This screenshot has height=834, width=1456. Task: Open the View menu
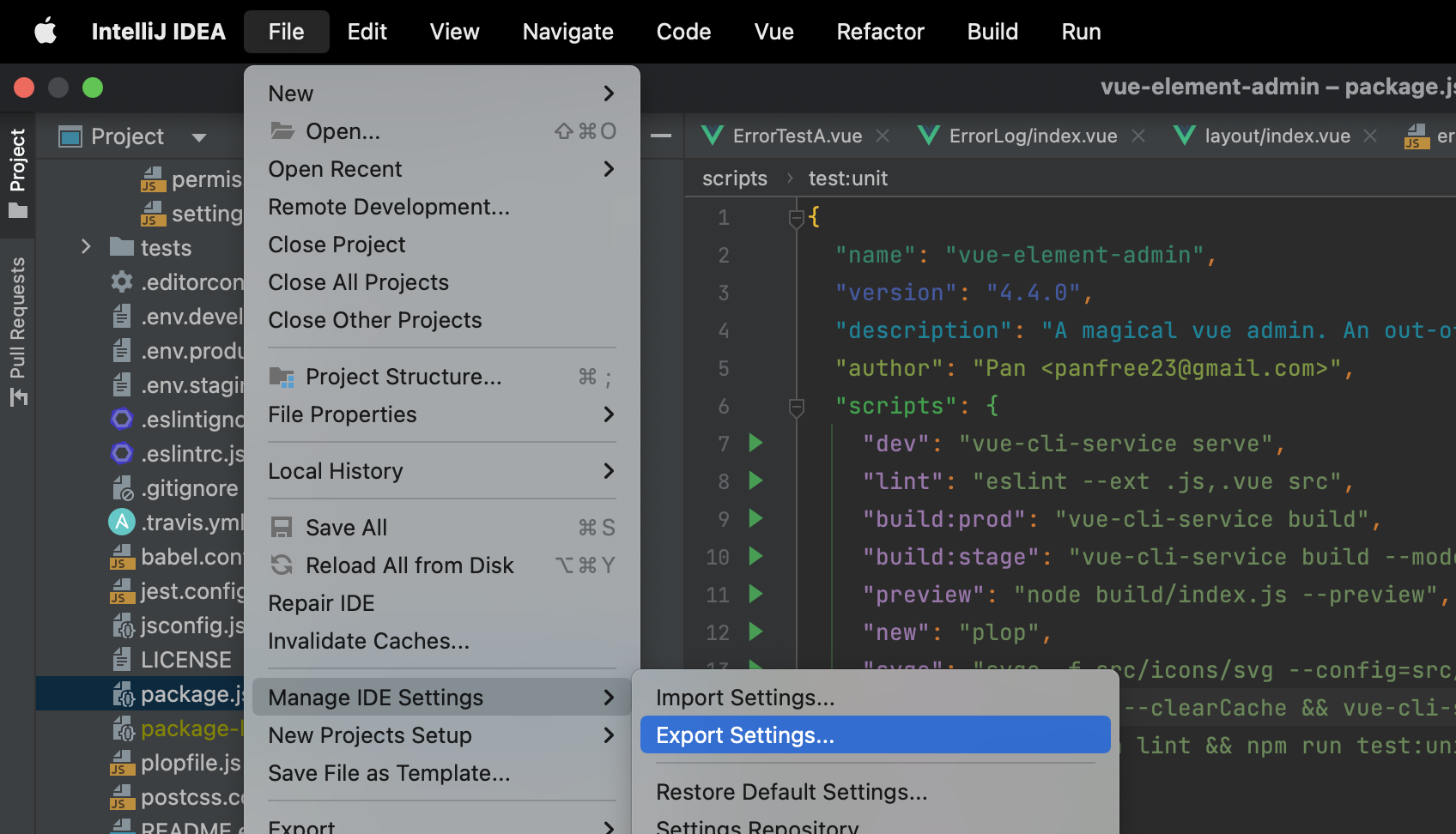455,32
